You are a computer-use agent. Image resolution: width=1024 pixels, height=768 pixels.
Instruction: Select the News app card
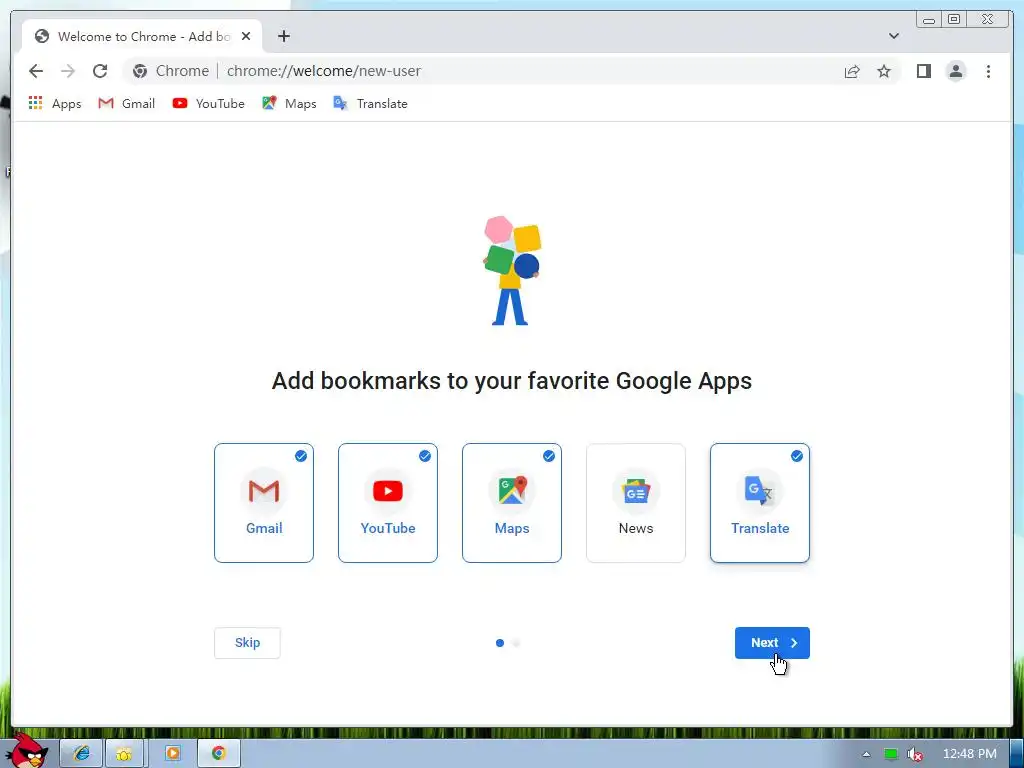(x=636, y=503)
